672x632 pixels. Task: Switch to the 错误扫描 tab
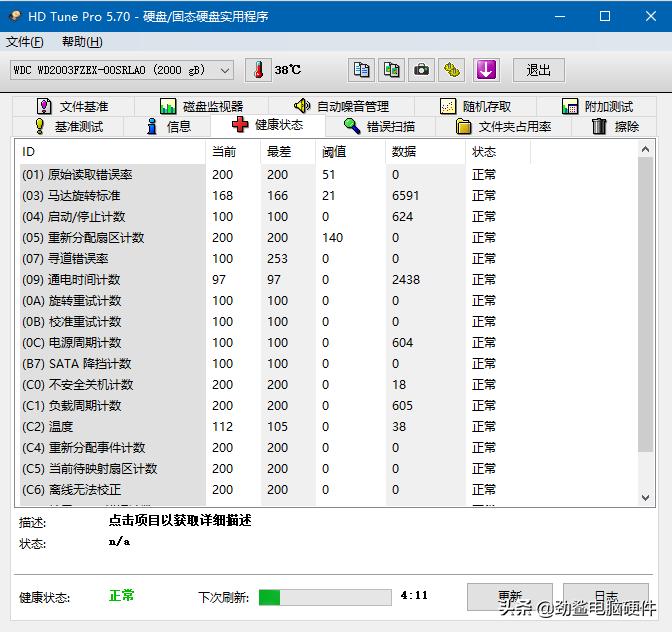click(x=380, y=127)
